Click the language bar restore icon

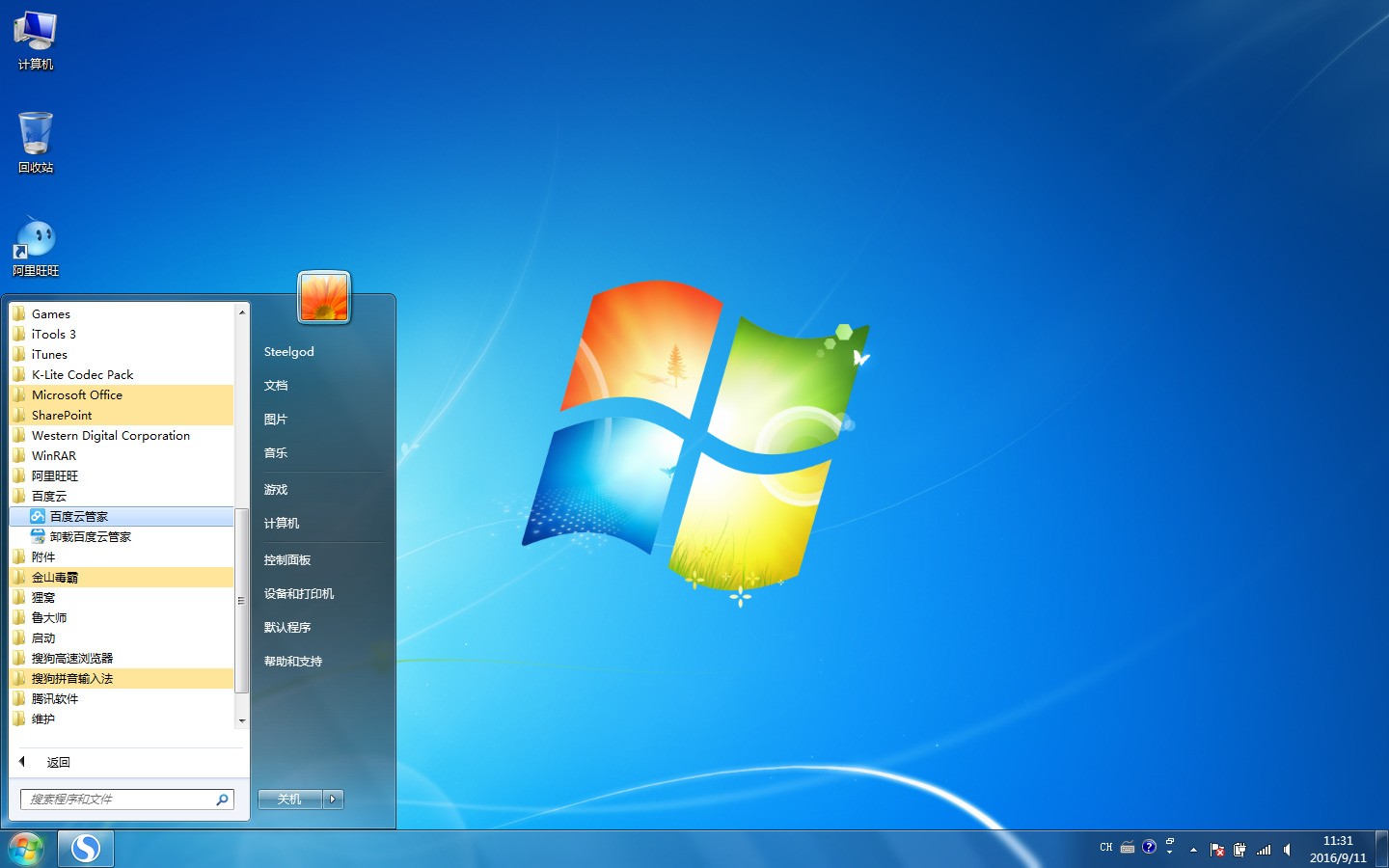[1169, 842]
